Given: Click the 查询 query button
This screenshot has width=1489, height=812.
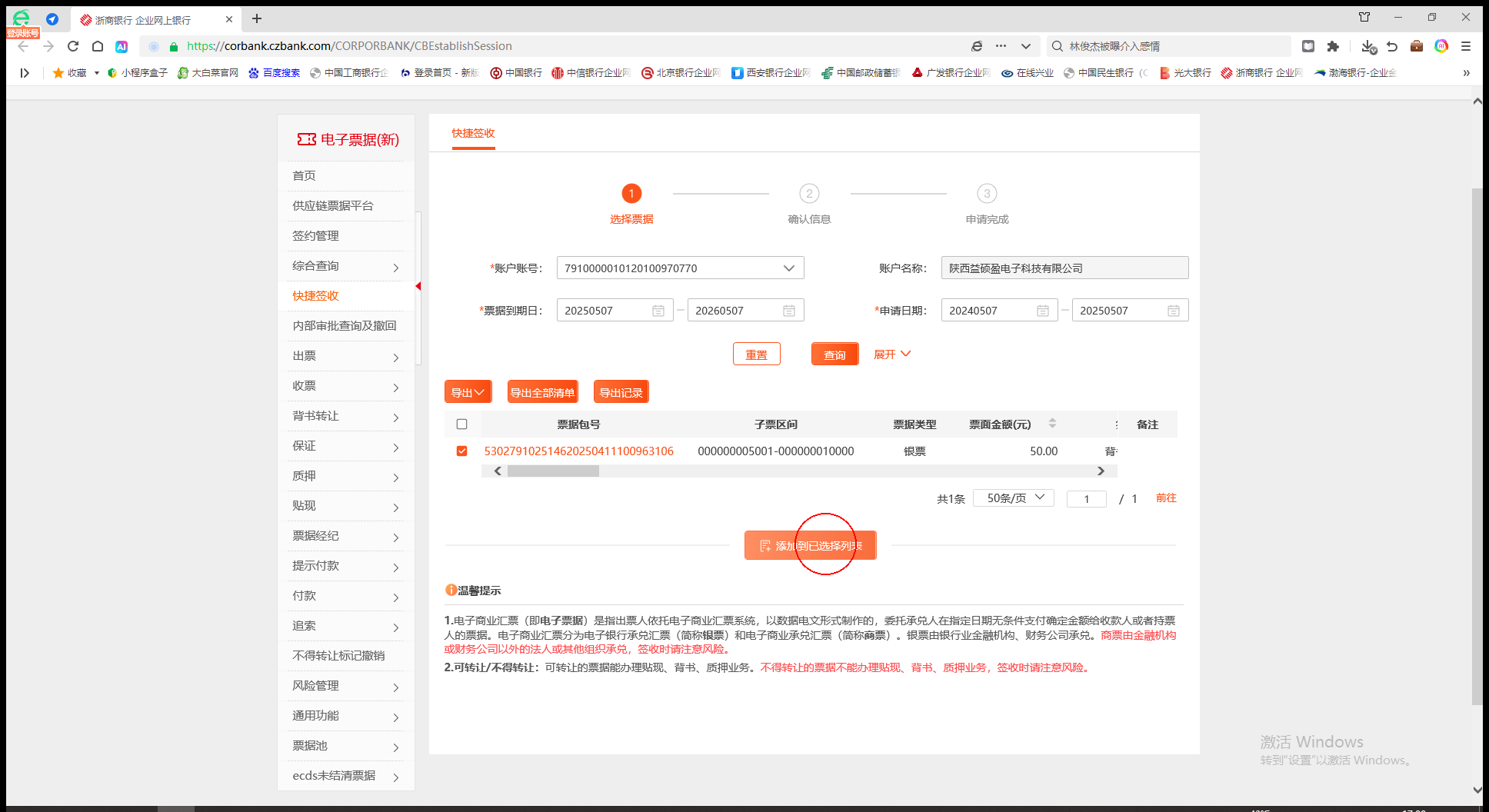Looking at the screenshot, I should click(835, 354).
